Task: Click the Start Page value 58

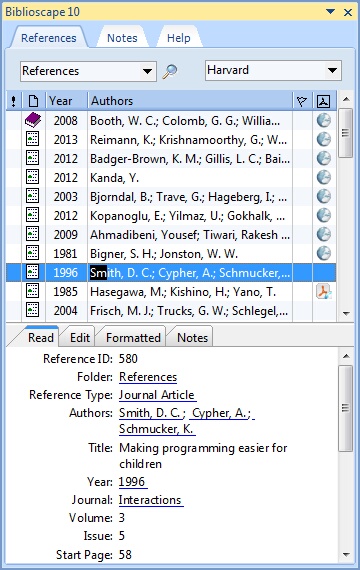Action: click(125, 554)
